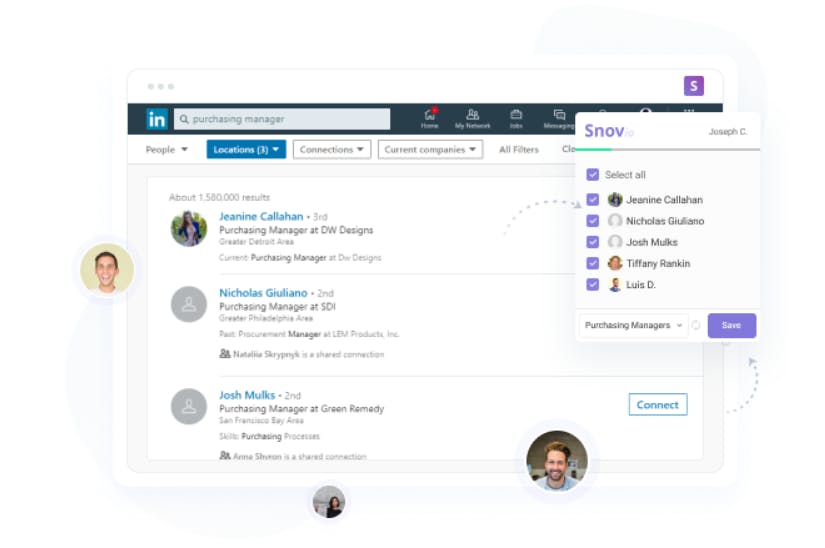Expand the Locations (3) filter dropdown

tap(246, 149)
